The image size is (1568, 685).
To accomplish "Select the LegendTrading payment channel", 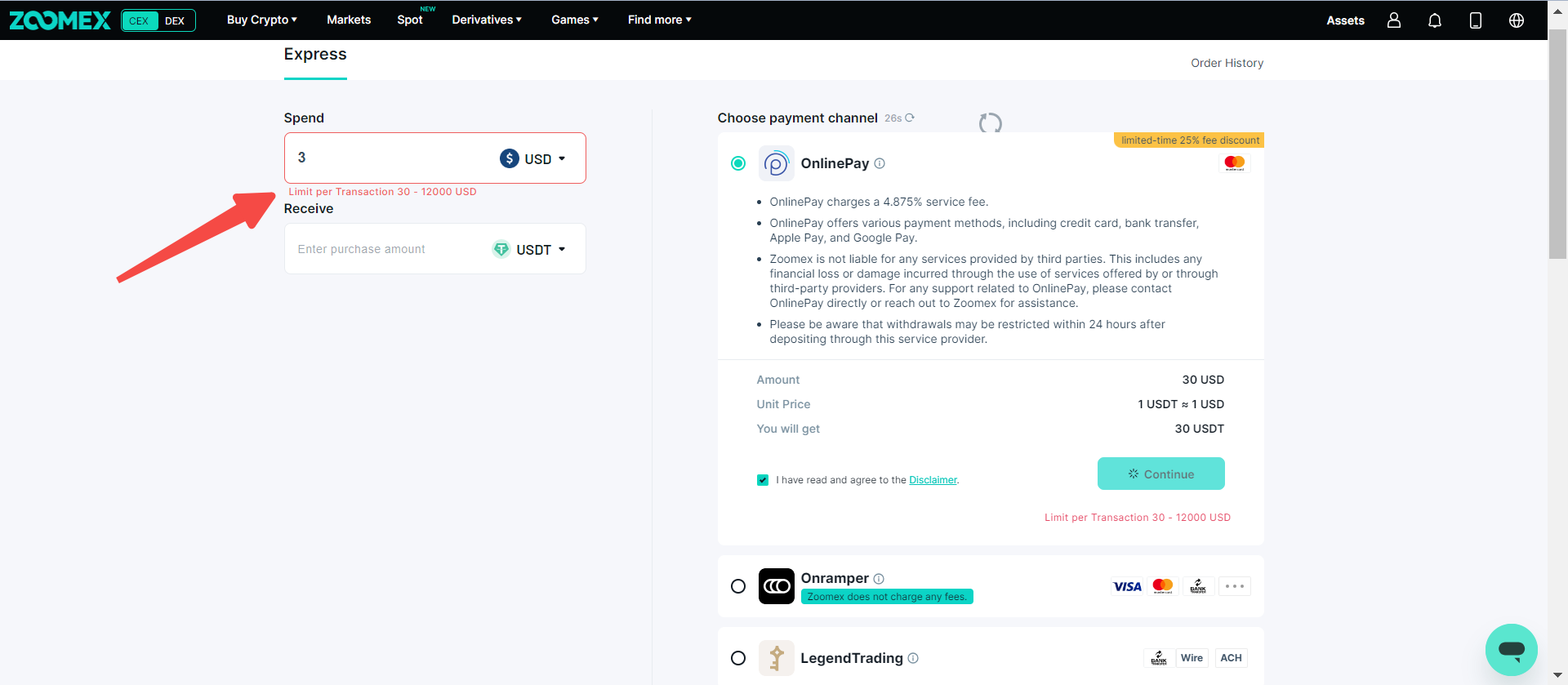I will [738, 658].
